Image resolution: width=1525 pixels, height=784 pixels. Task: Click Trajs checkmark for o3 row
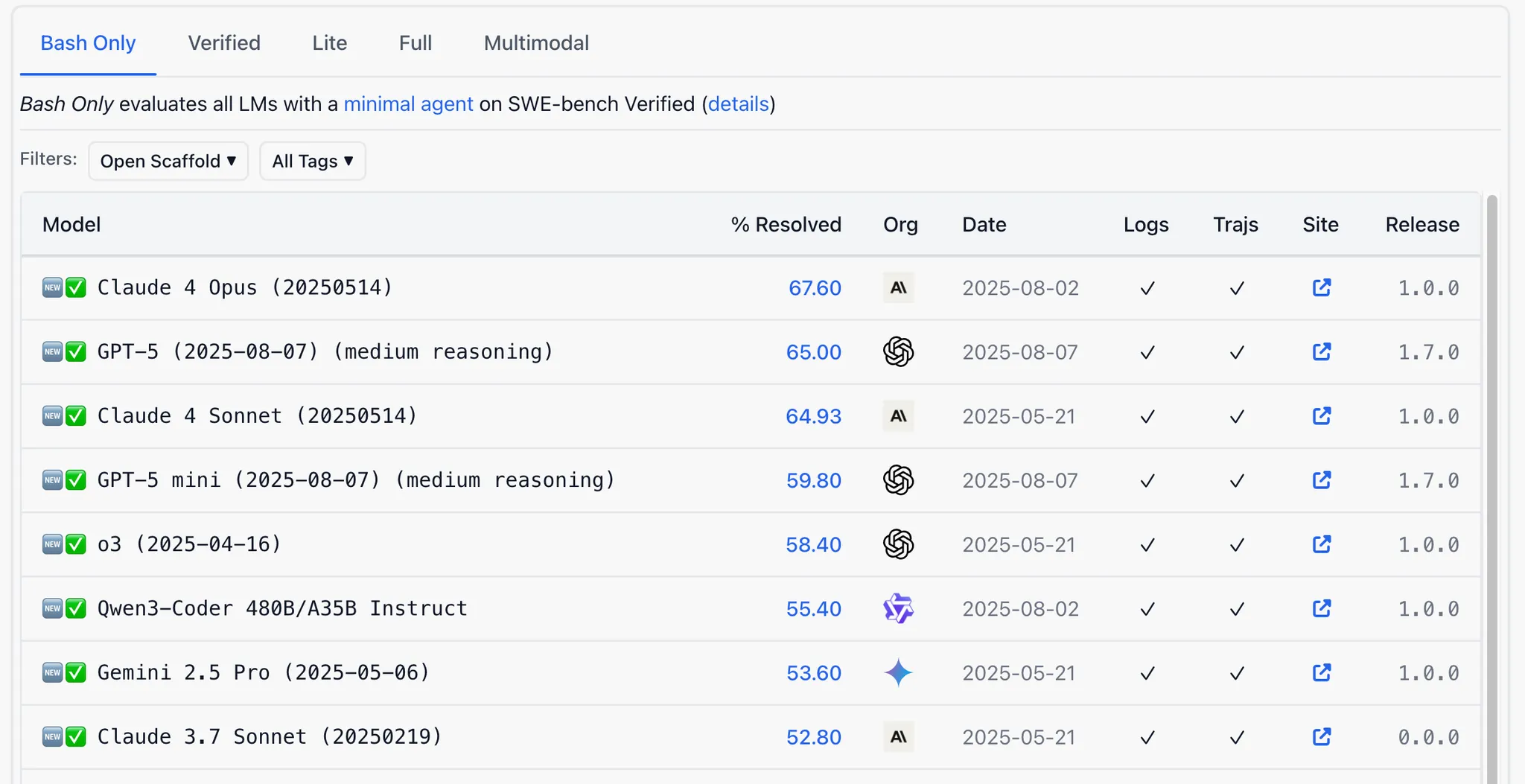(1237, 545)
